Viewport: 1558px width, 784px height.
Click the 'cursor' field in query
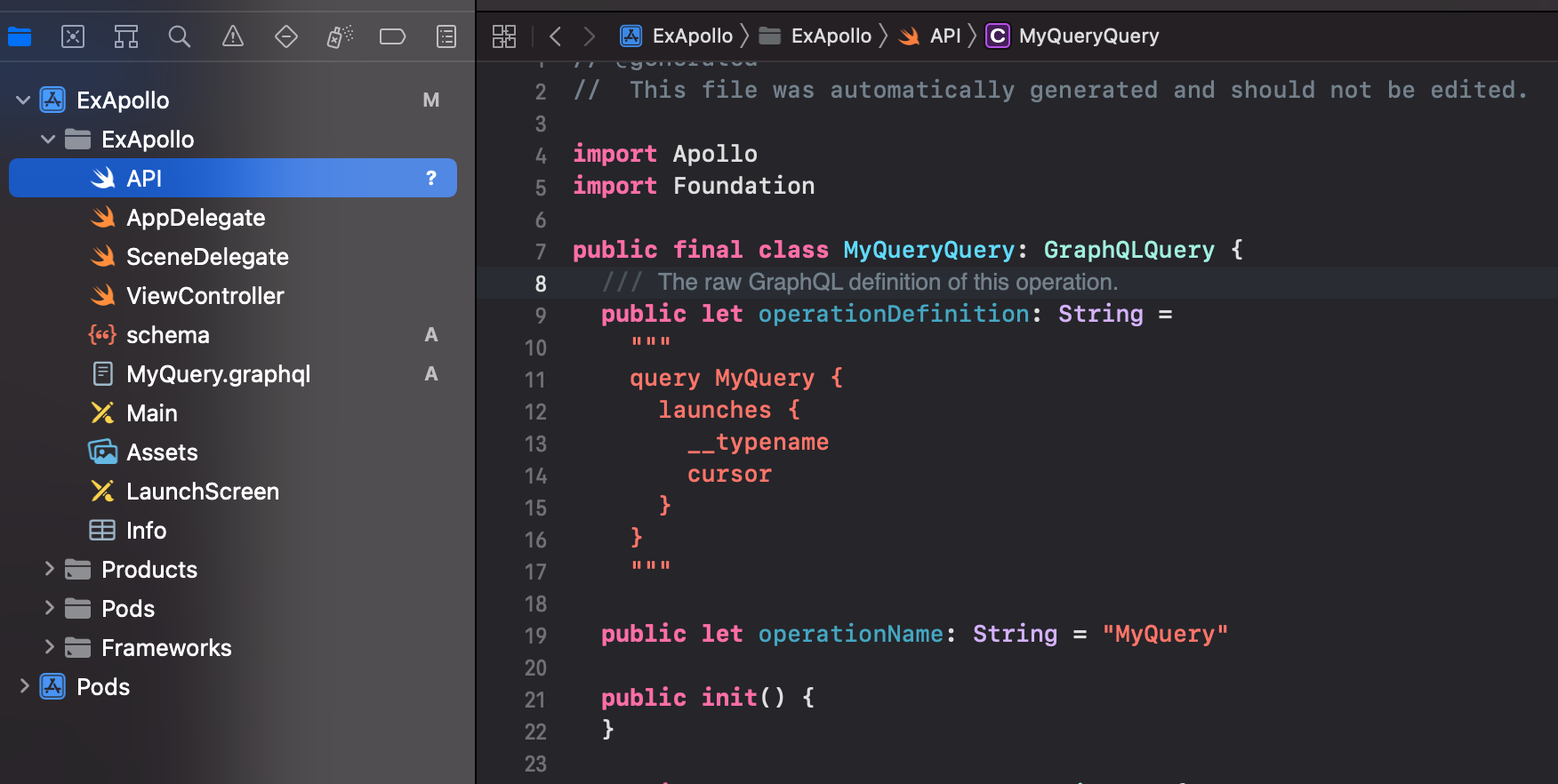coord(729,474)
